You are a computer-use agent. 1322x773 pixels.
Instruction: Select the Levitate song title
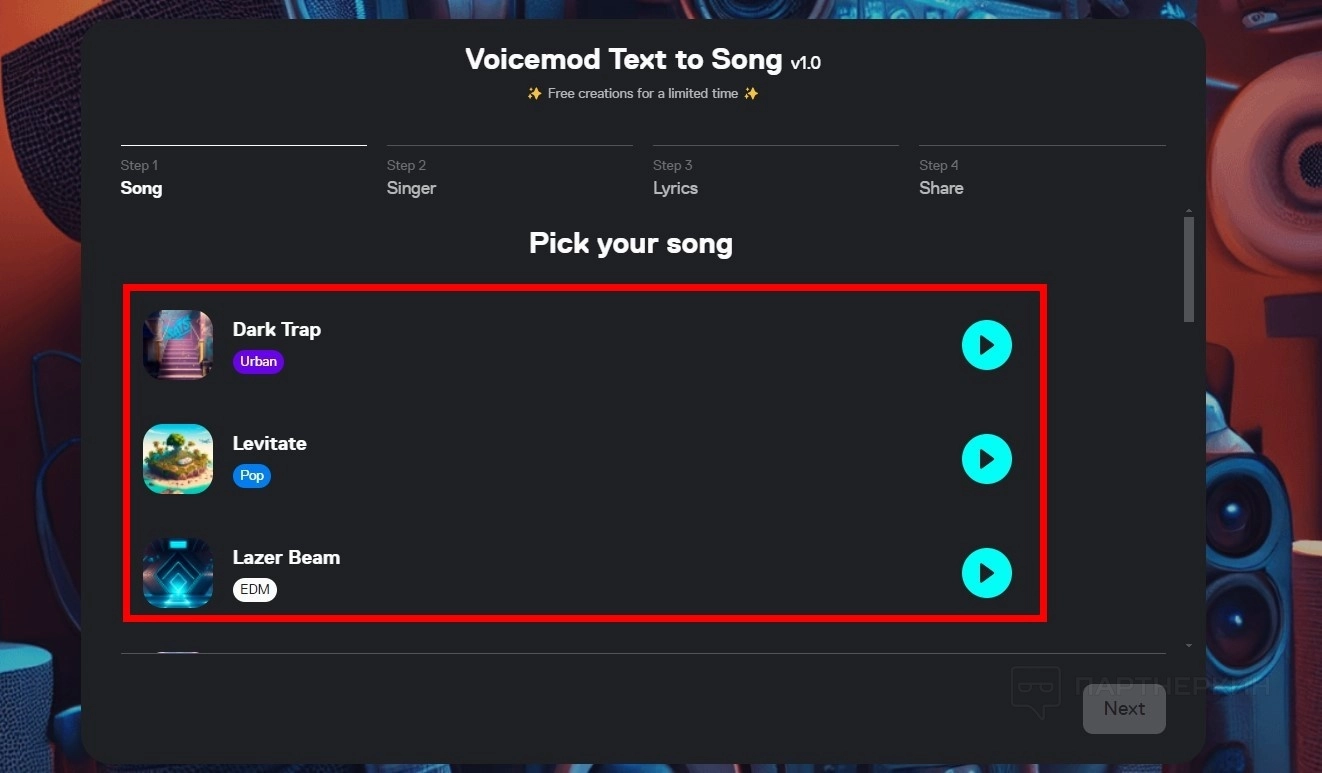[x=270, y=443]
